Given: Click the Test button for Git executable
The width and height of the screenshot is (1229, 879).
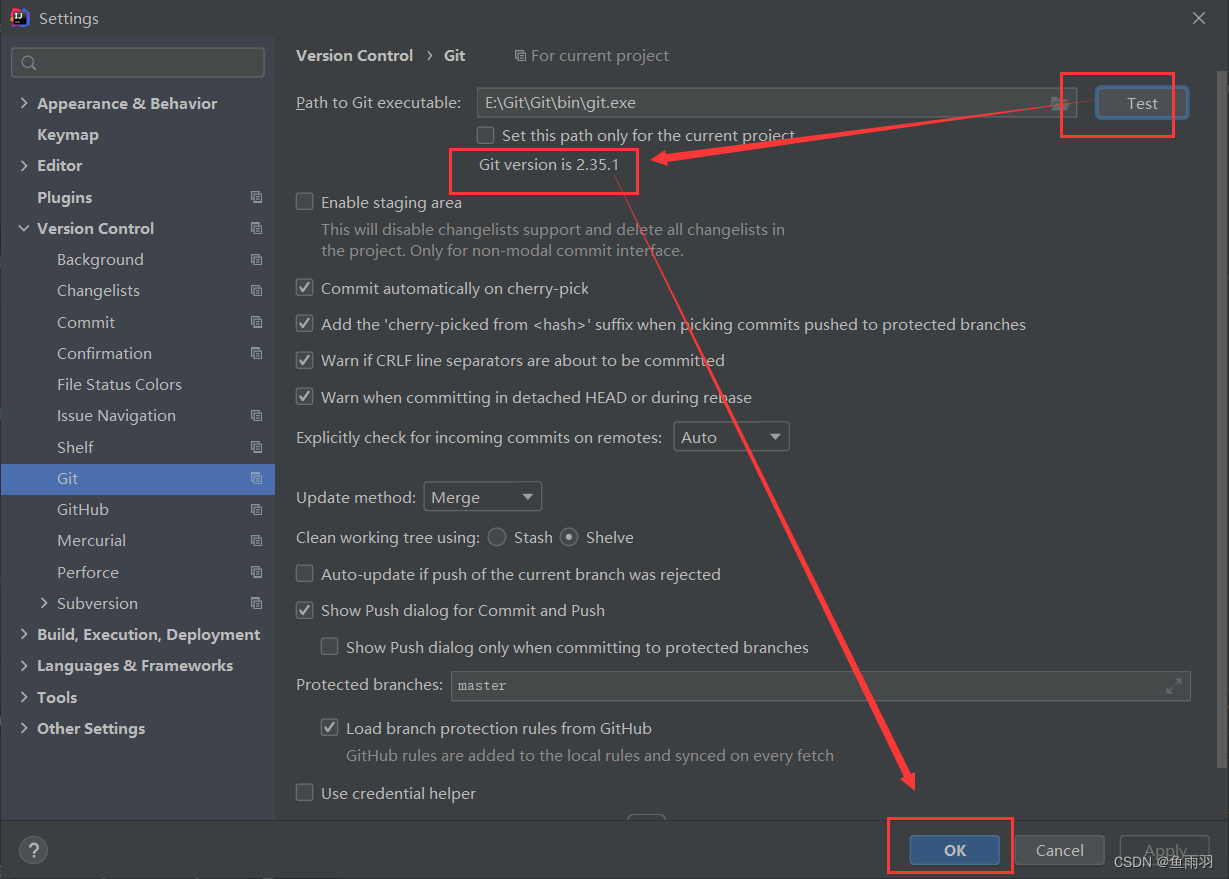Looking at the screenshot, I should (x=1142, y=103).
